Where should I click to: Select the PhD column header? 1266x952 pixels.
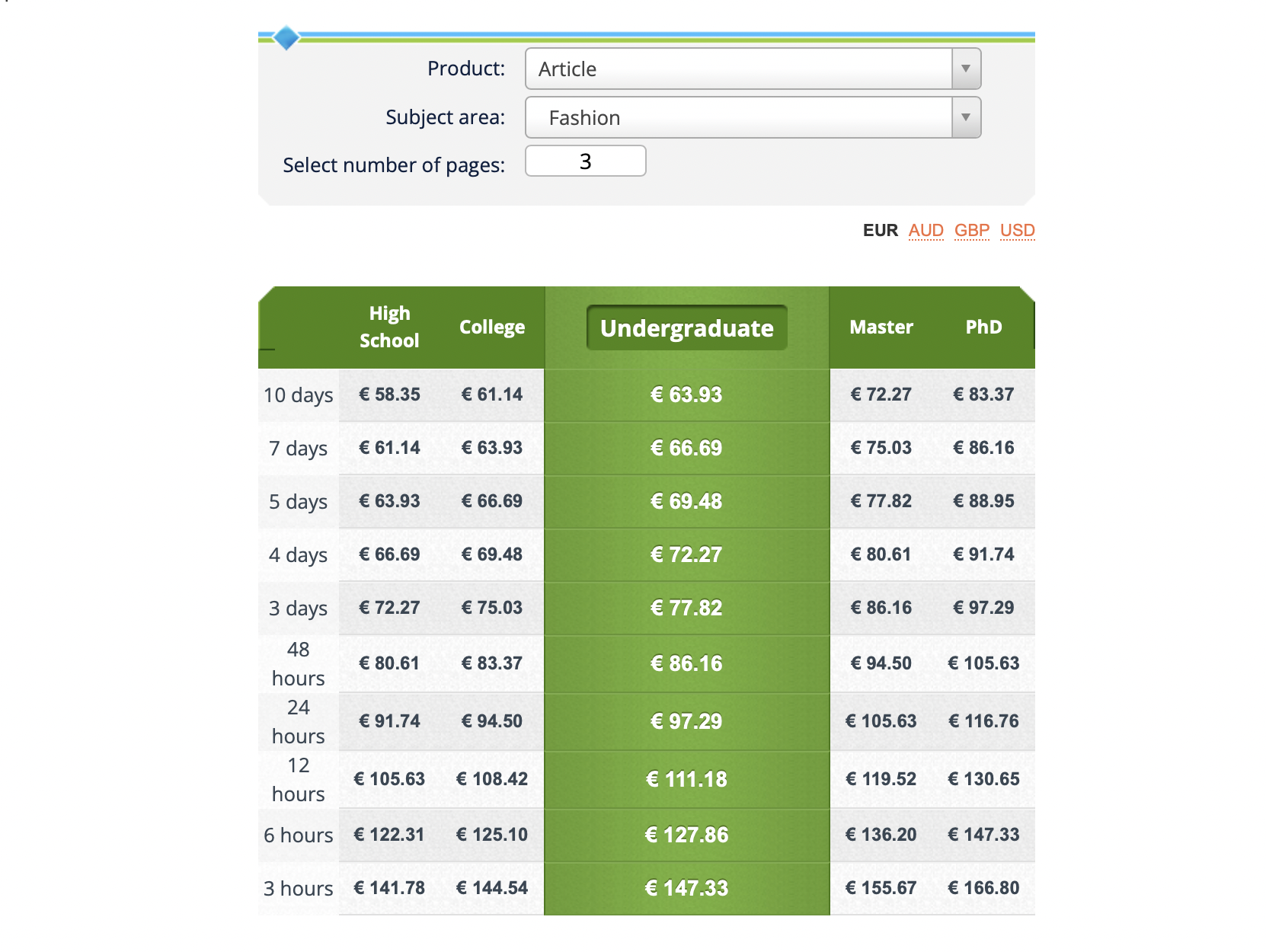pos(983,327)
